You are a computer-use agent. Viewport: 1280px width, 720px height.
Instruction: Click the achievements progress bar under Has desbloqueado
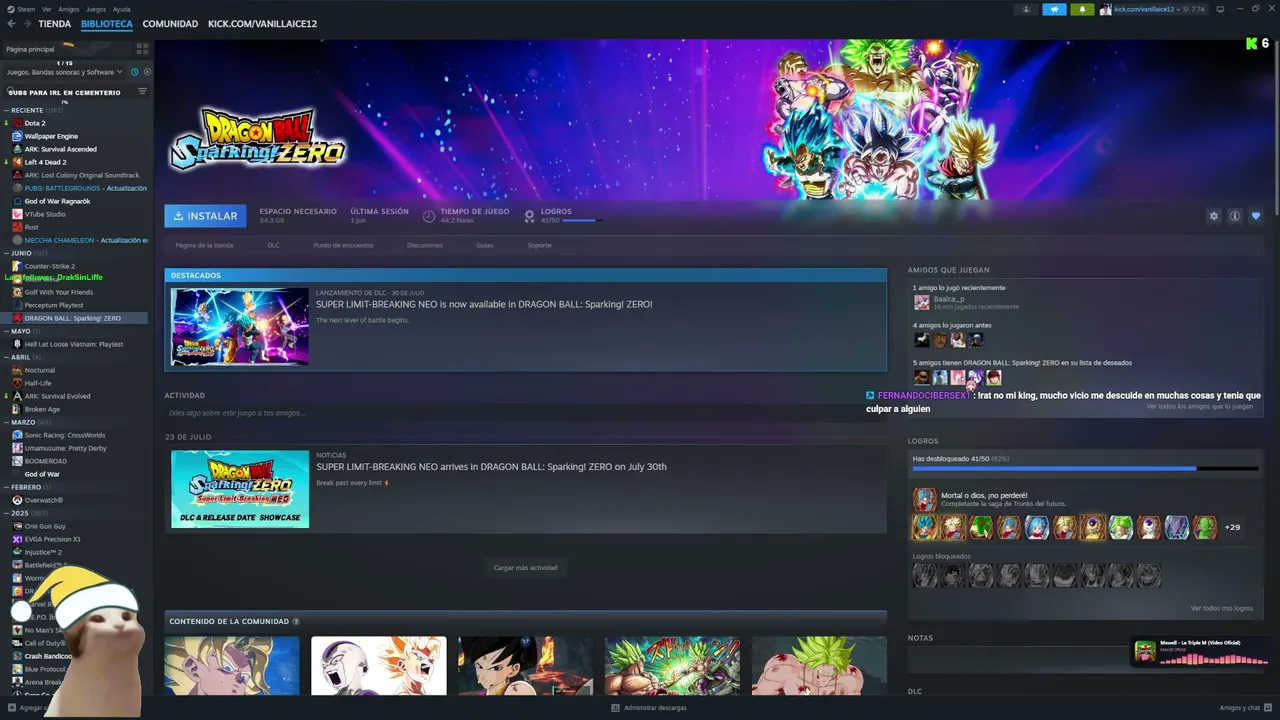(x=1085, y=468)
